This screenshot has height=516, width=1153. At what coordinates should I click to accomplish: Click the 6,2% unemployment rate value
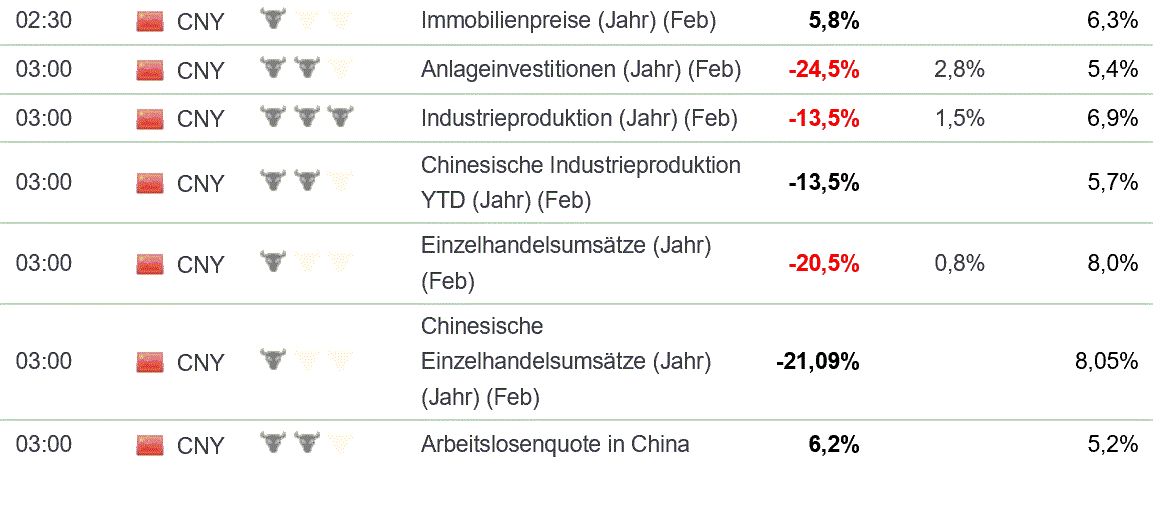coord(833,444)
